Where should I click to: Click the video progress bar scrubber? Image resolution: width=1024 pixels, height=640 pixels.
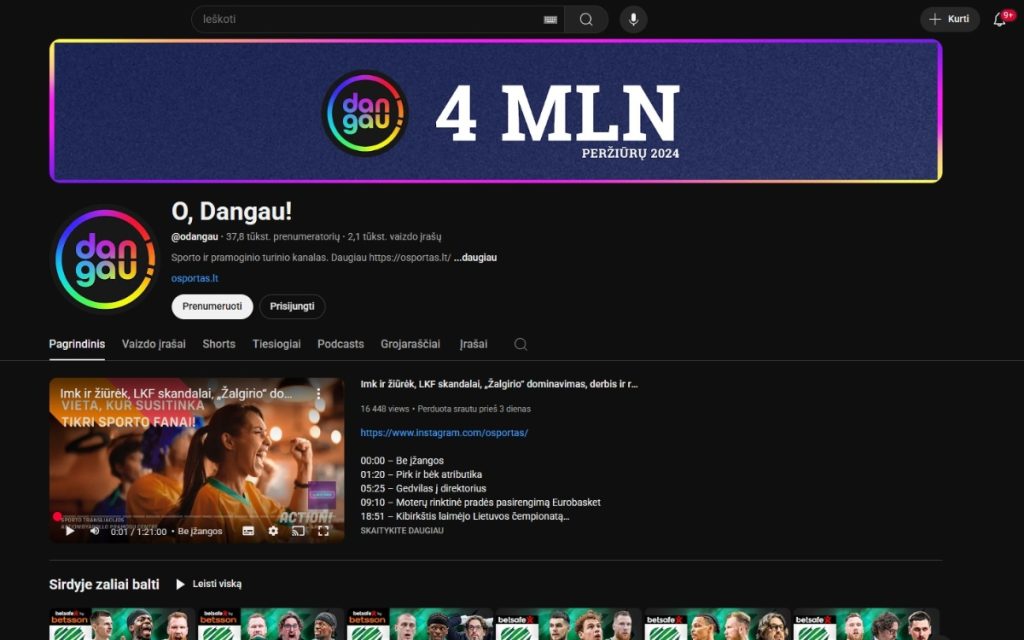pos(57,517)
